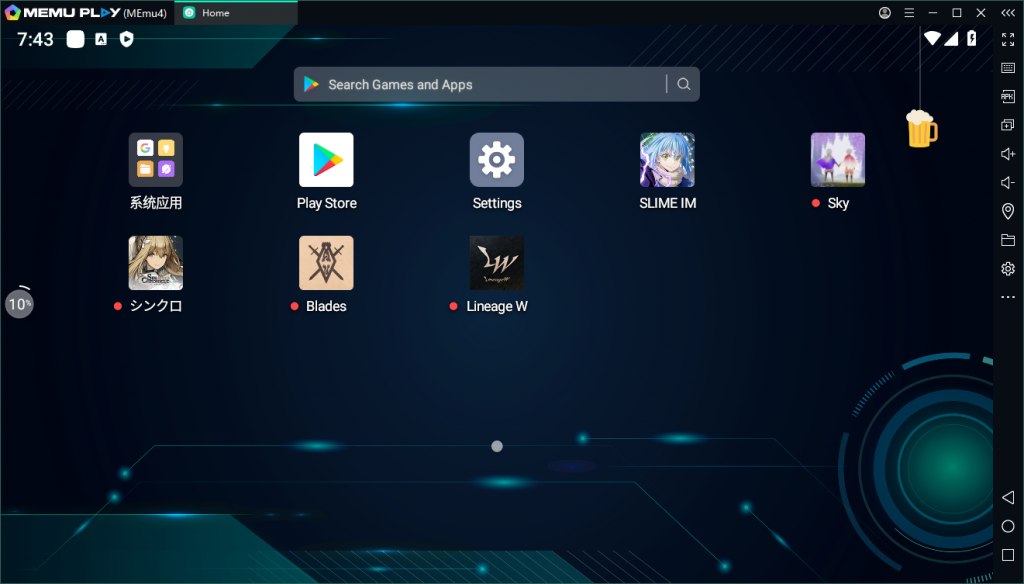Screen dimensions: 1024x584
Task: Install an APK file from the sidebar
Action: pyautogui.click(x=1008, y=96)
